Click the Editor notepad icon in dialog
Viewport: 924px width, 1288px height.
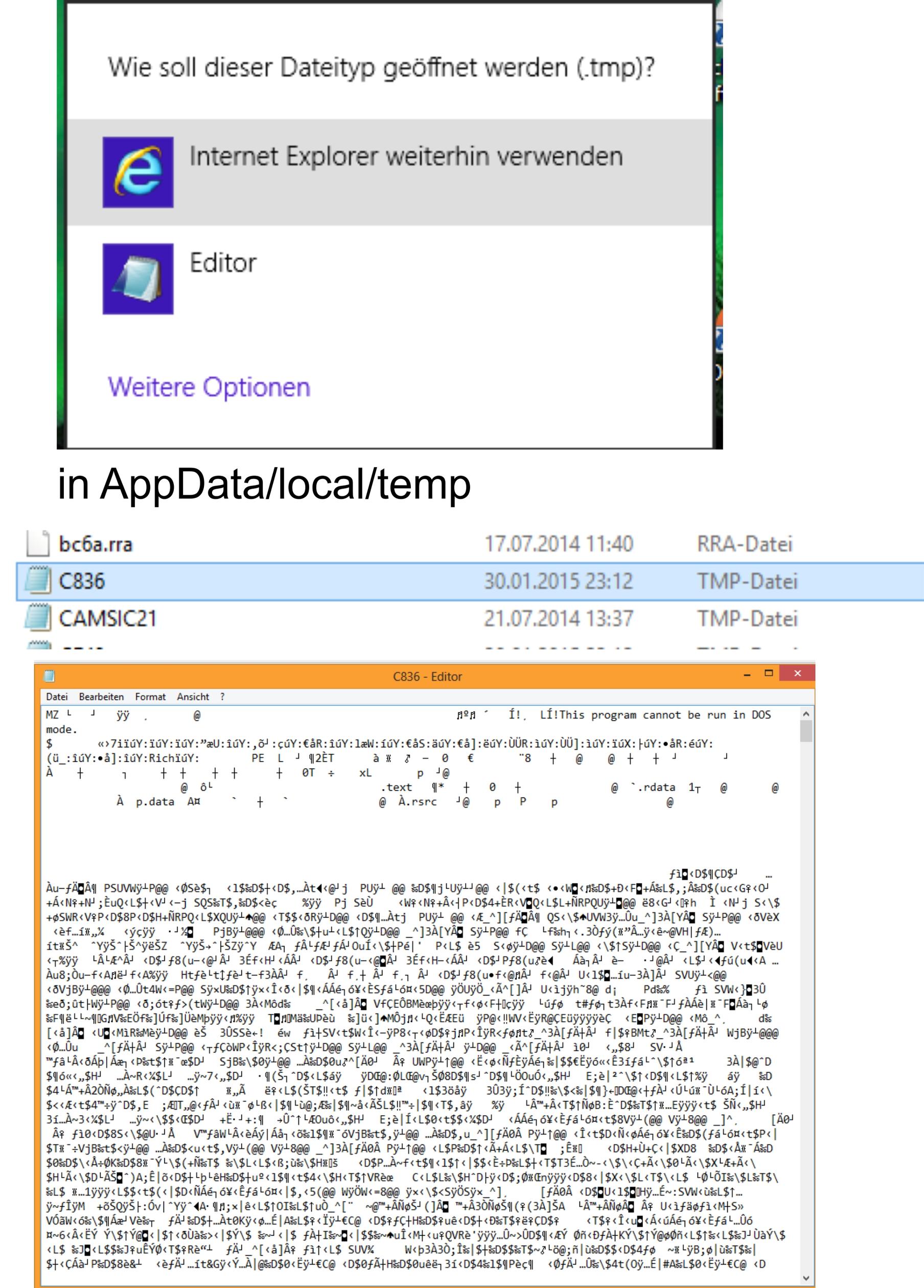[x=138, y=279]
